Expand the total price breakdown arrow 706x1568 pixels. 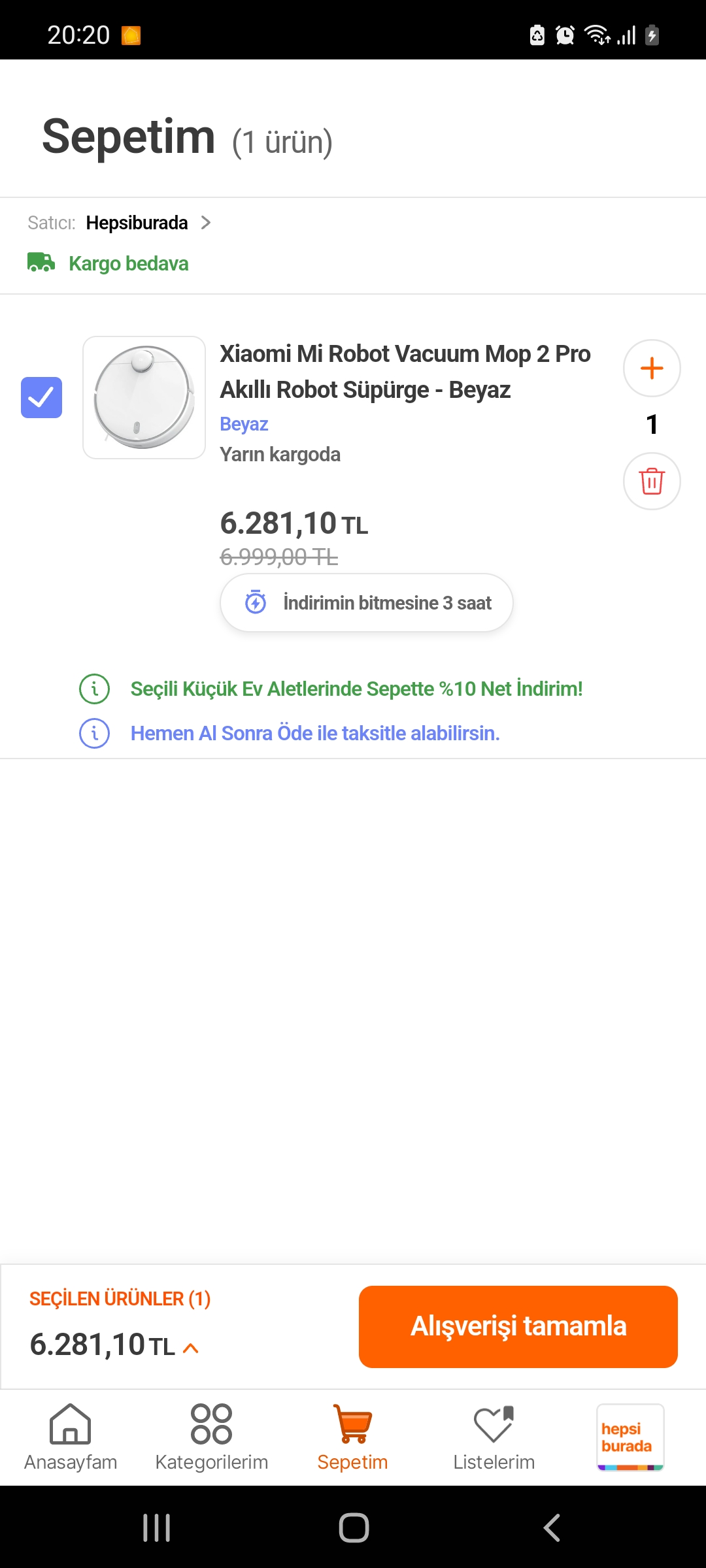(191, 1348)
